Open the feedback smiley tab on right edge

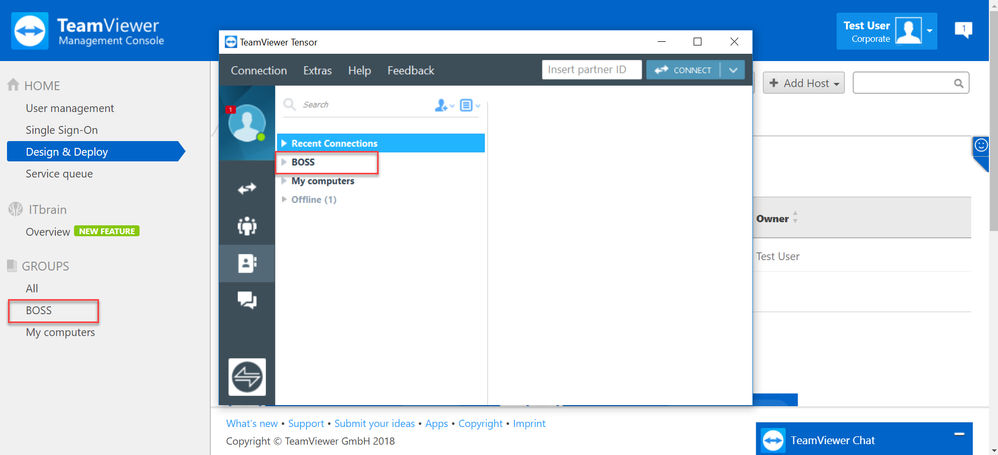tap(981, 146)
